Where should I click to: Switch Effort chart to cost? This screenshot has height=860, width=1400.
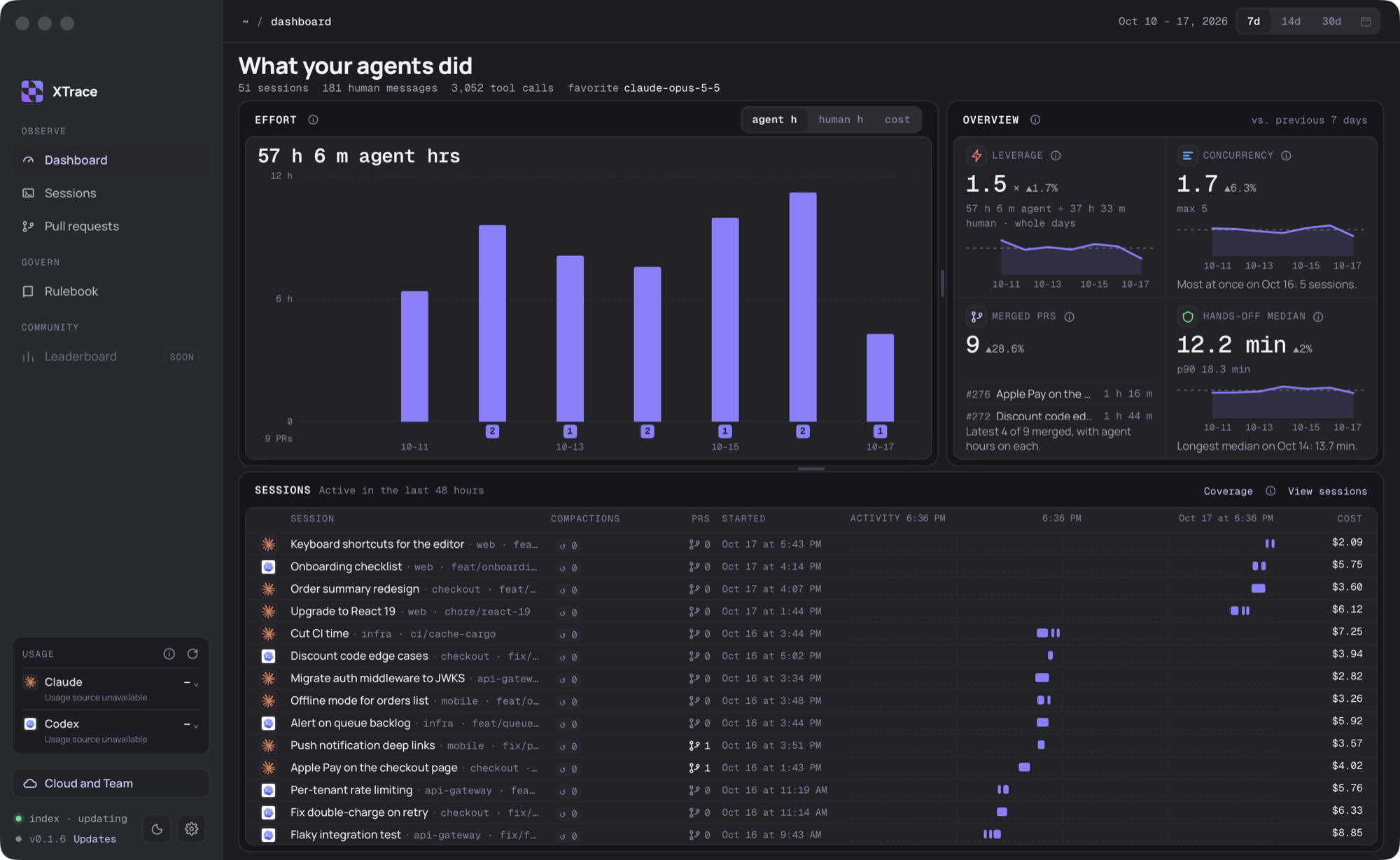pyautogui.click(x=897, y=120)
